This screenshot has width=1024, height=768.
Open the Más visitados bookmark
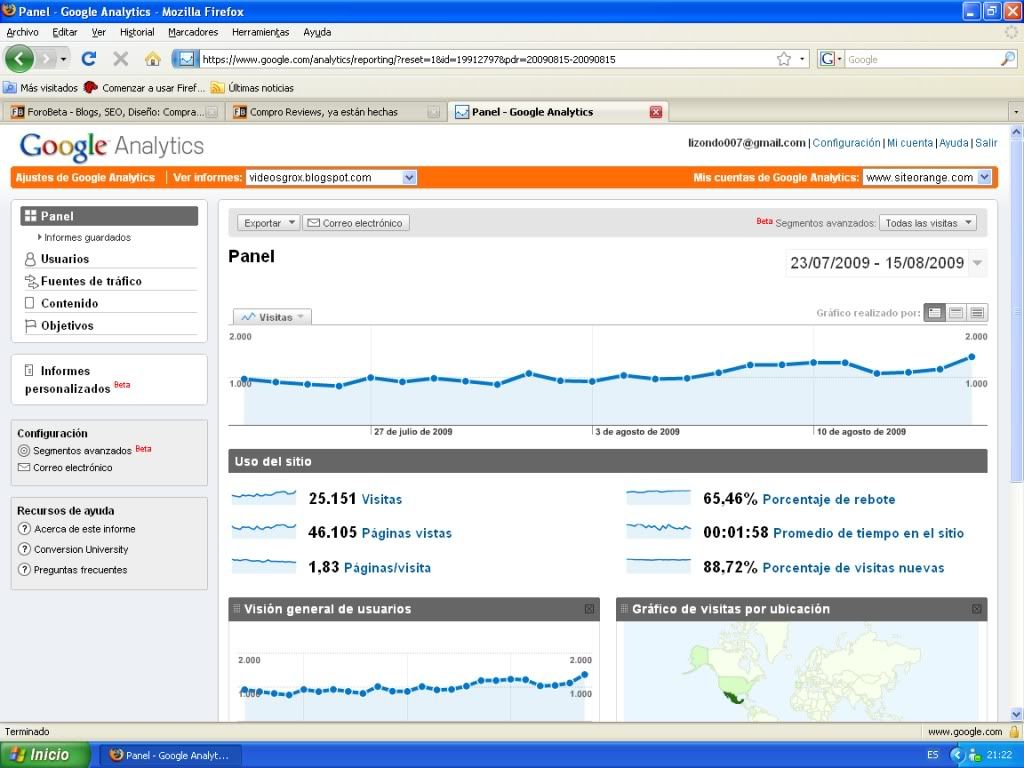click(40, 88)
